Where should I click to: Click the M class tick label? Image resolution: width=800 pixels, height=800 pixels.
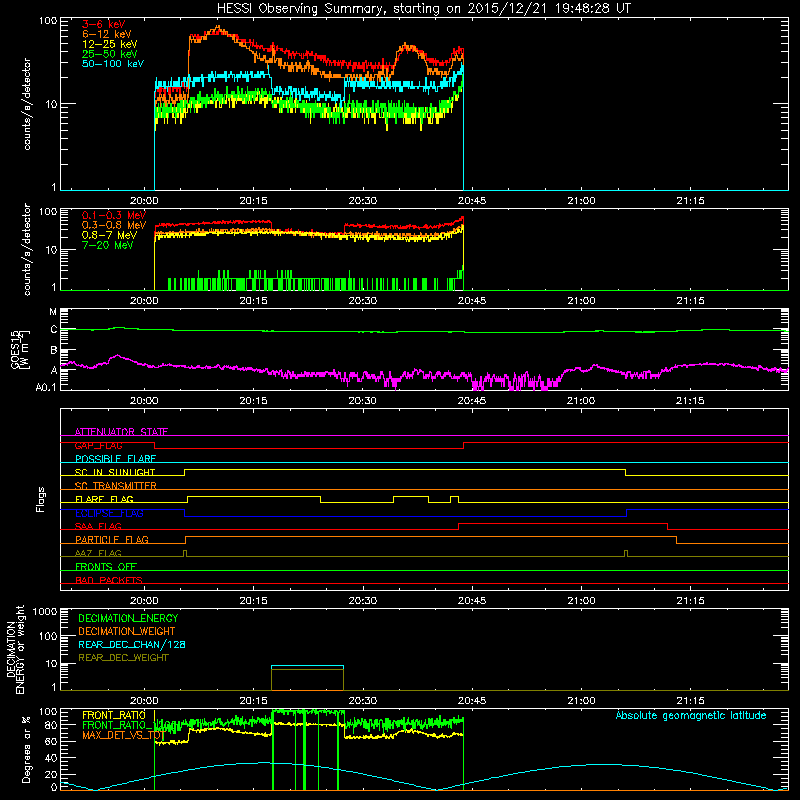click(53, 312)
